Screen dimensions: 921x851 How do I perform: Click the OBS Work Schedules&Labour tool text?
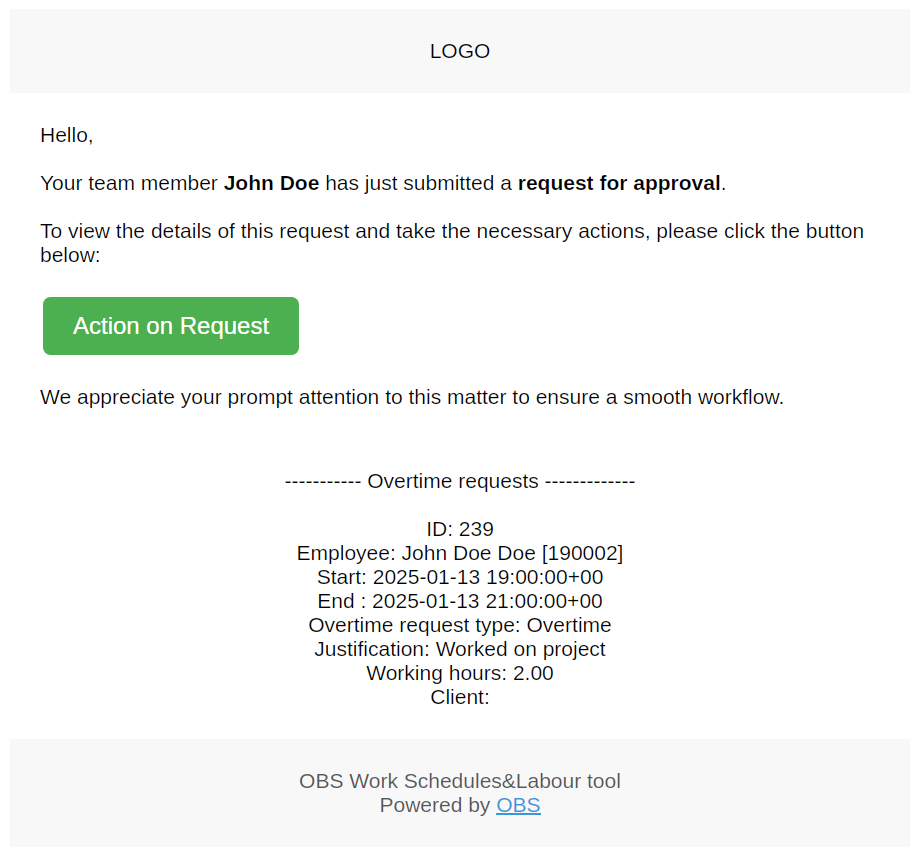[x=460, y=781]
